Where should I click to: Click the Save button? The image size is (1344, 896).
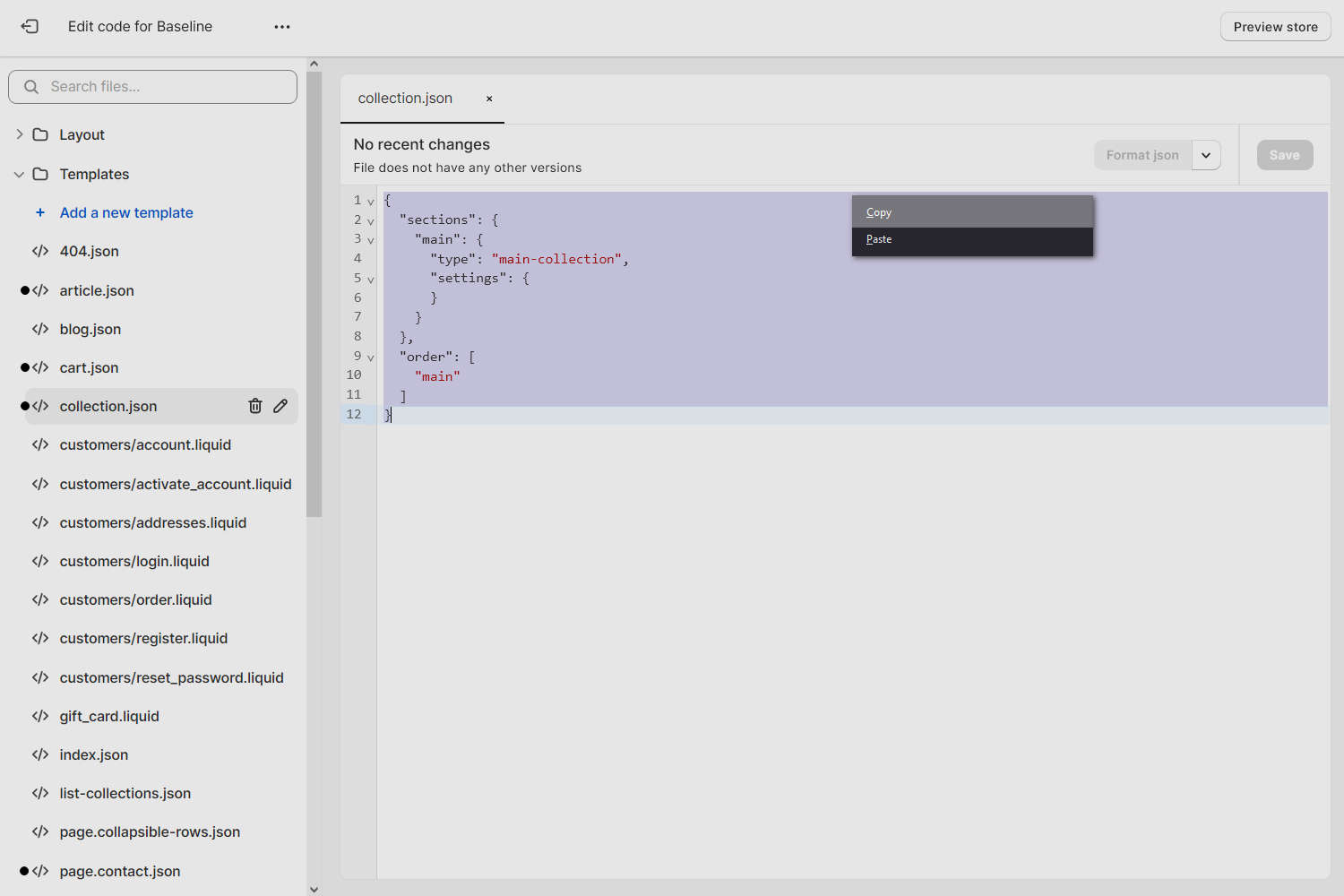point(1284,154)
